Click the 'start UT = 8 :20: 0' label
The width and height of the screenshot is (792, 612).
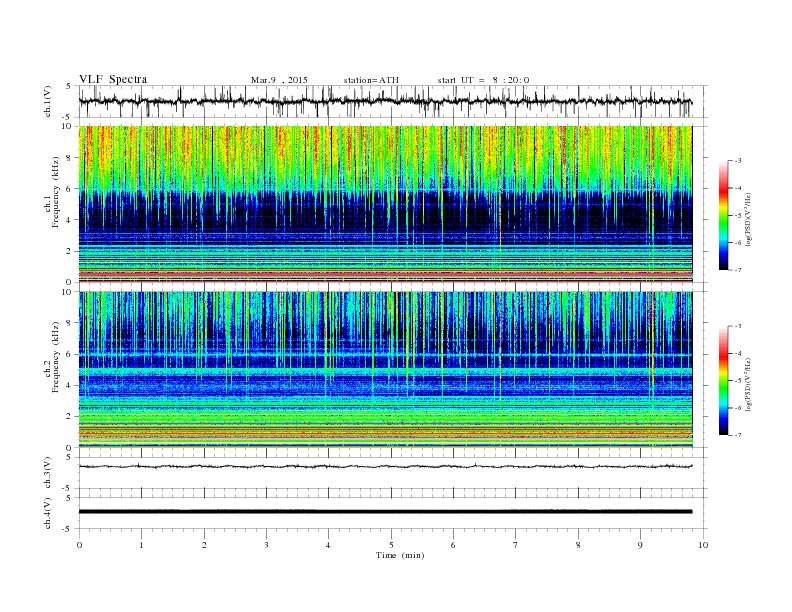tap(483, 80)
